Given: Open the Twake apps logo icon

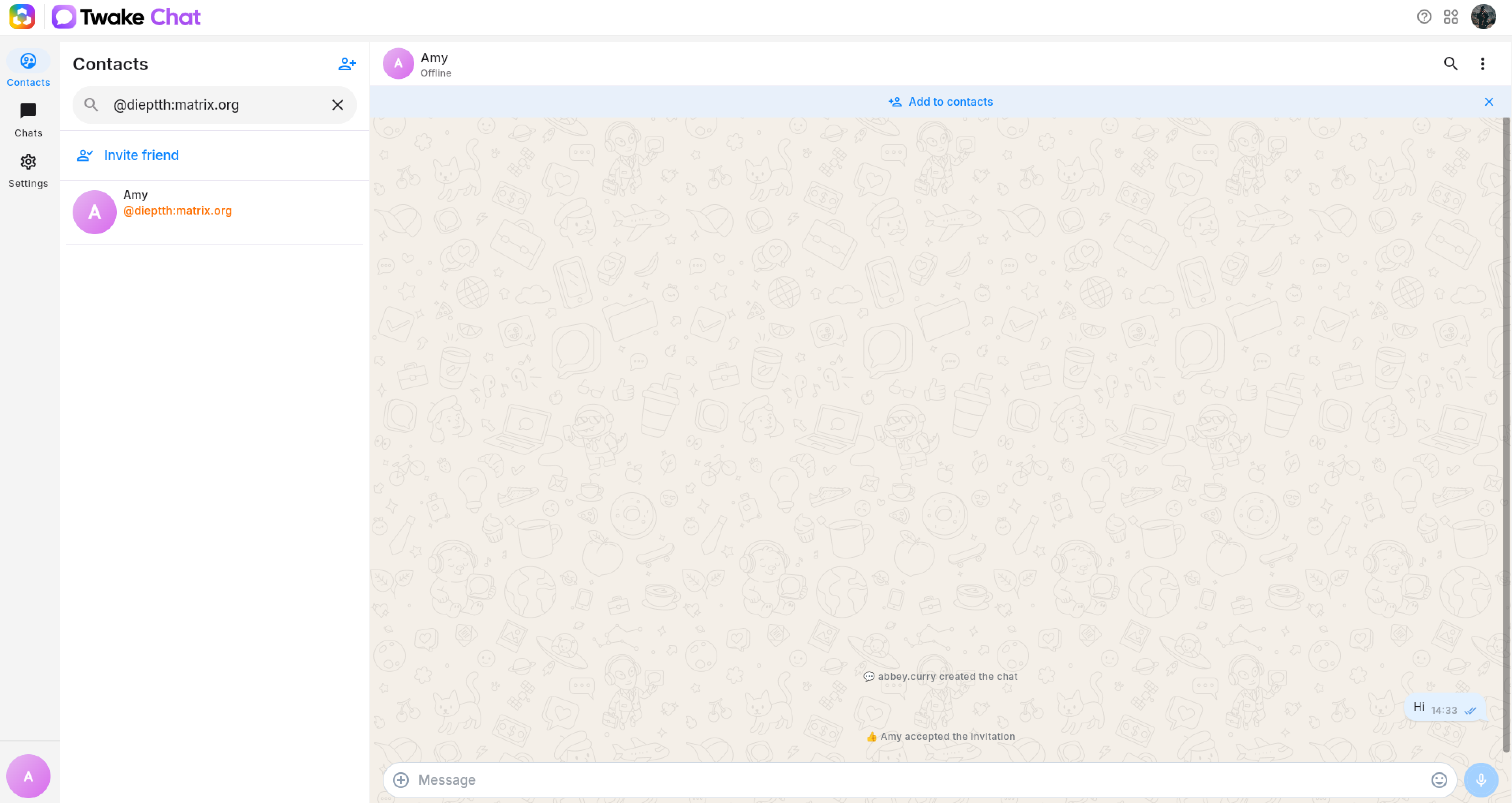Looking at the screenshot, I should tap(22, 17).
